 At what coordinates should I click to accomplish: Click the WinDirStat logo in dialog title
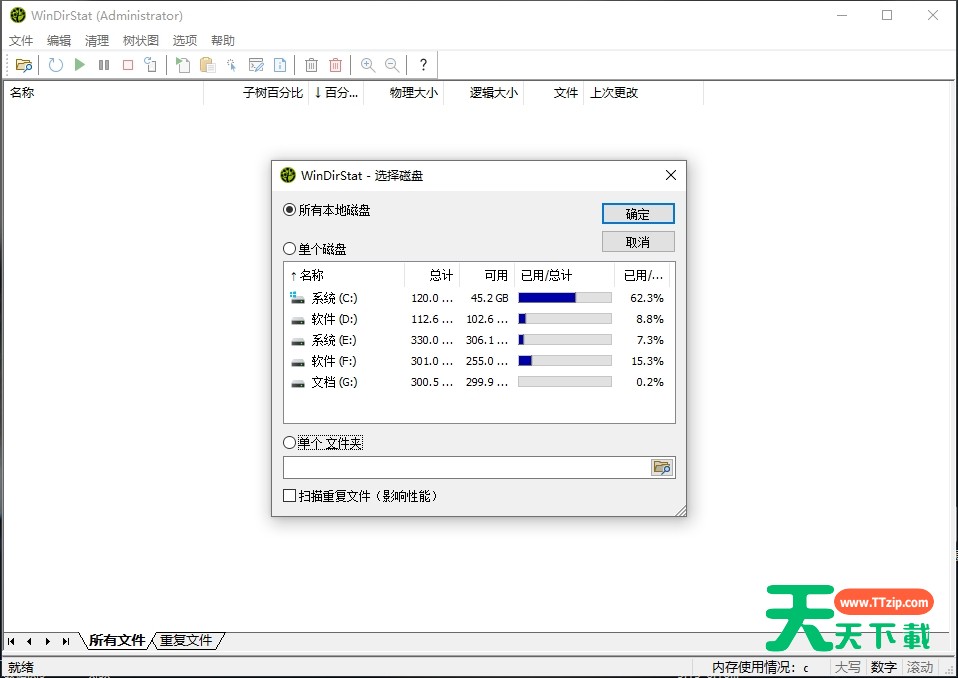coord(288,175)
